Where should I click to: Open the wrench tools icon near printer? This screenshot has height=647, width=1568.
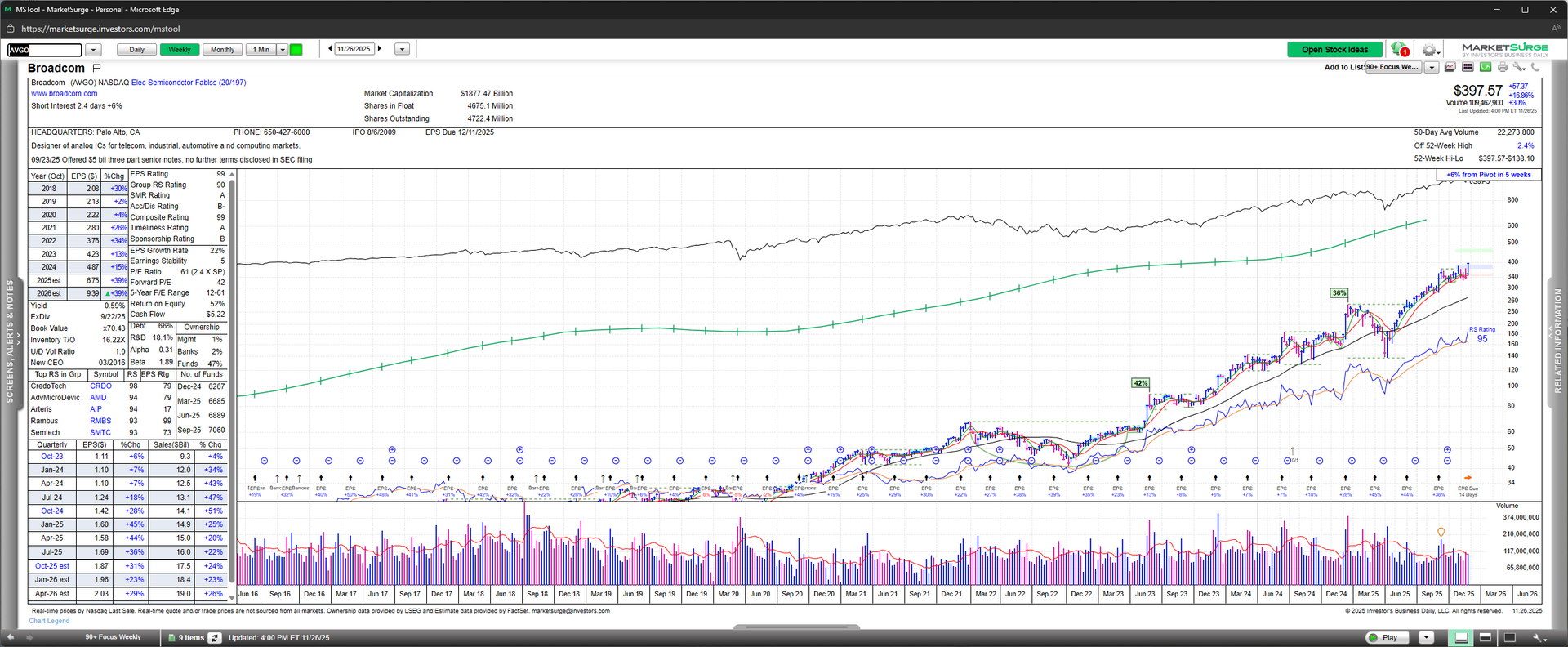1519,67
